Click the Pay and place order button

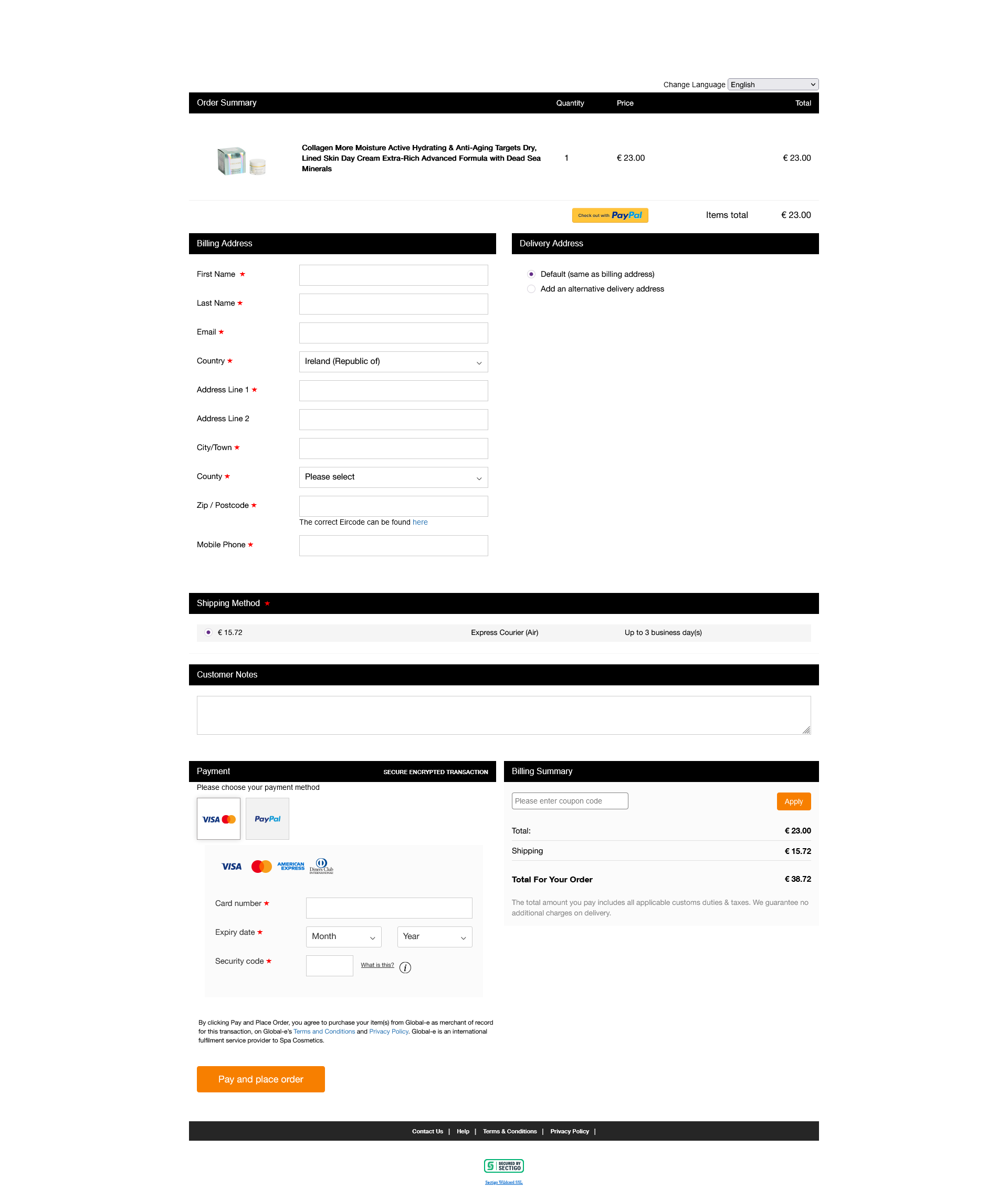(x=261, y=1078)
